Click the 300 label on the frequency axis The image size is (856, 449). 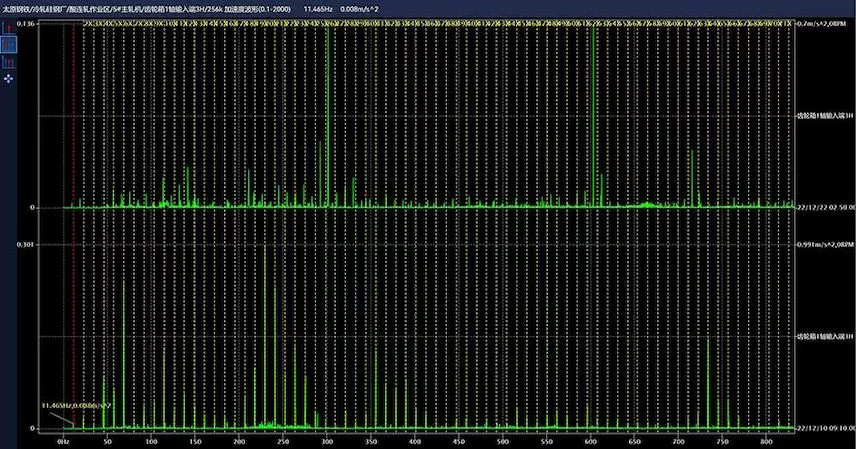(327, 440)
